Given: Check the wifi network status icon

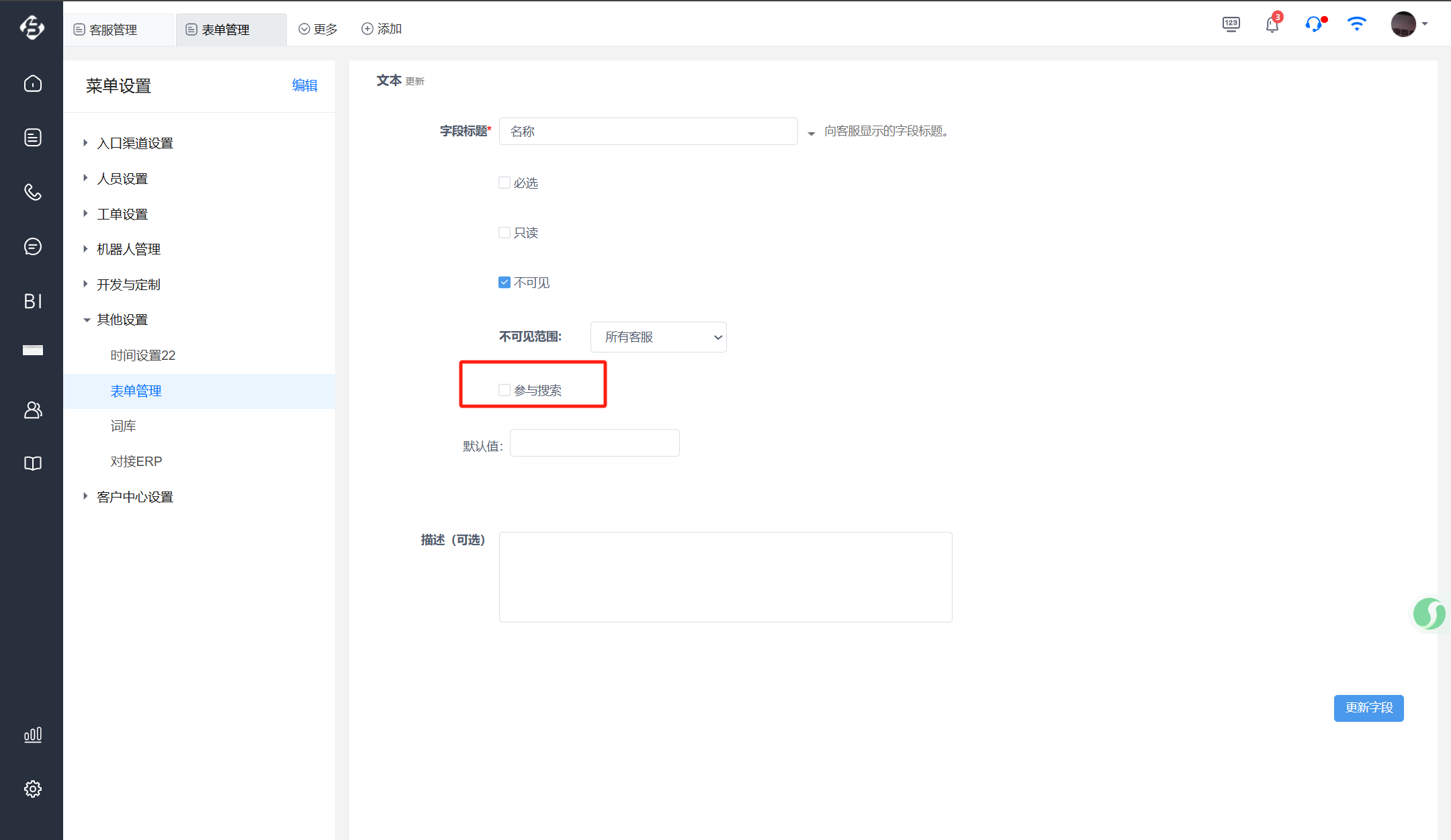Looking at the screenshot, I should click(x=1357, y=24).
